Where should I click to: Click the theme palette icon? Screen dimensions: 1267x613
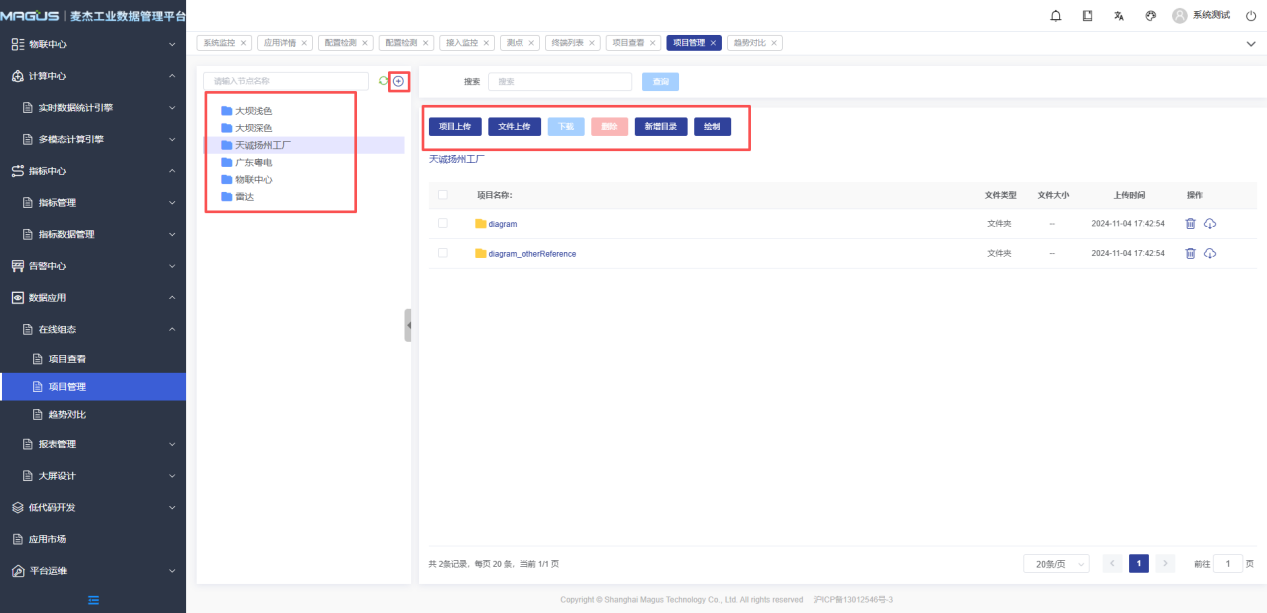(1150, 16)
